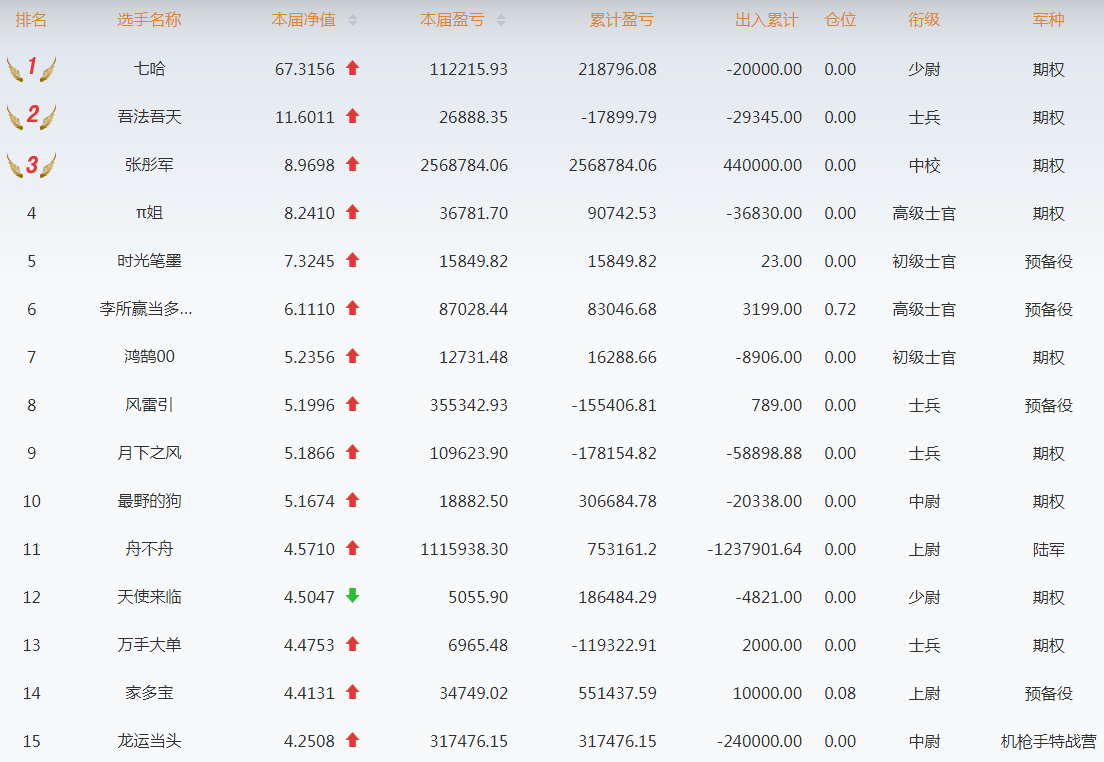This screenshot has width=1104, height=762.
Task: Open player 最野的狗's profile
Action: (x=149, y=501)
